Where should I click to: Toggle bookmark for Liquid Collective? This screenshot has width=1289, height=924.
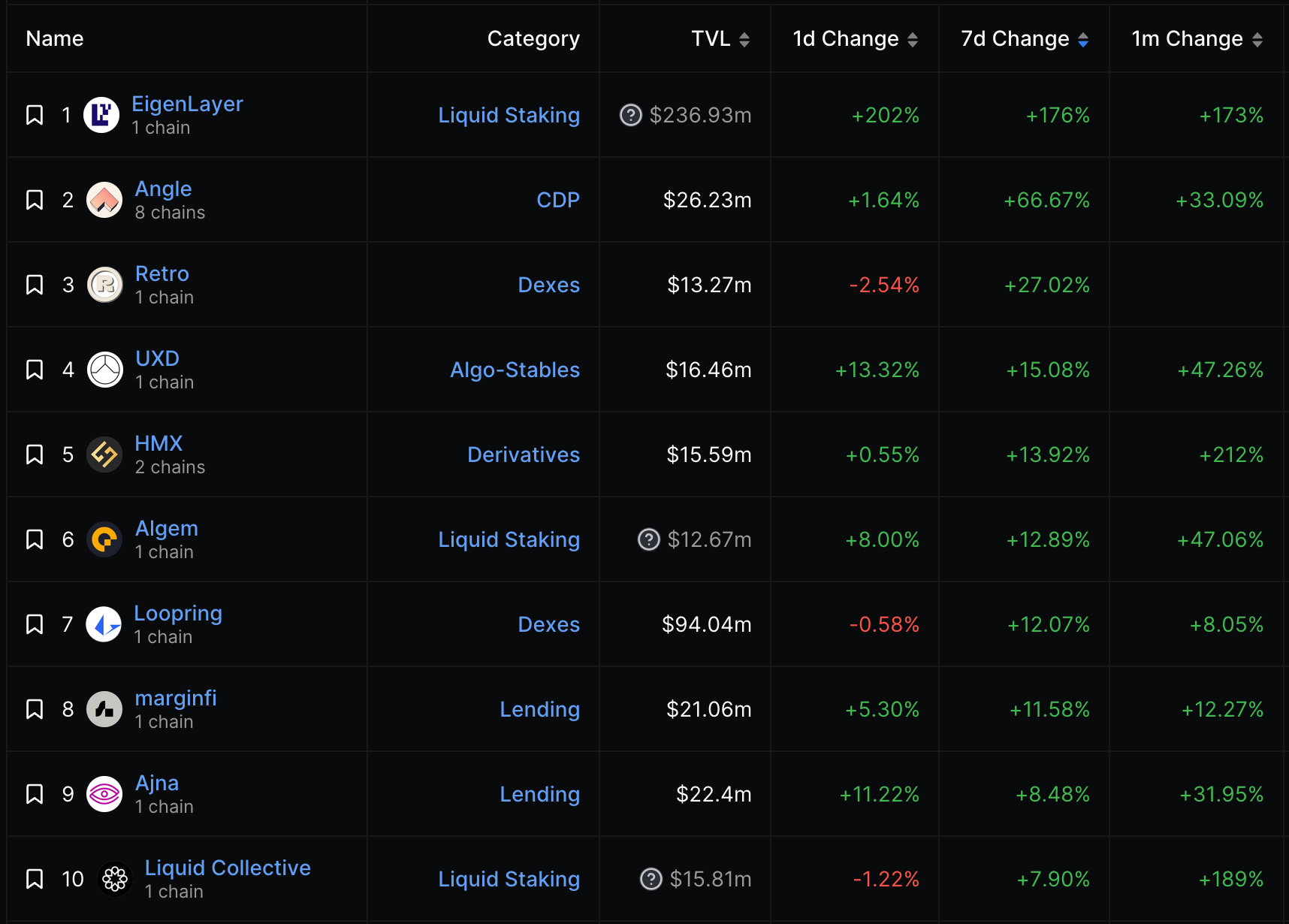coord(35,879)
